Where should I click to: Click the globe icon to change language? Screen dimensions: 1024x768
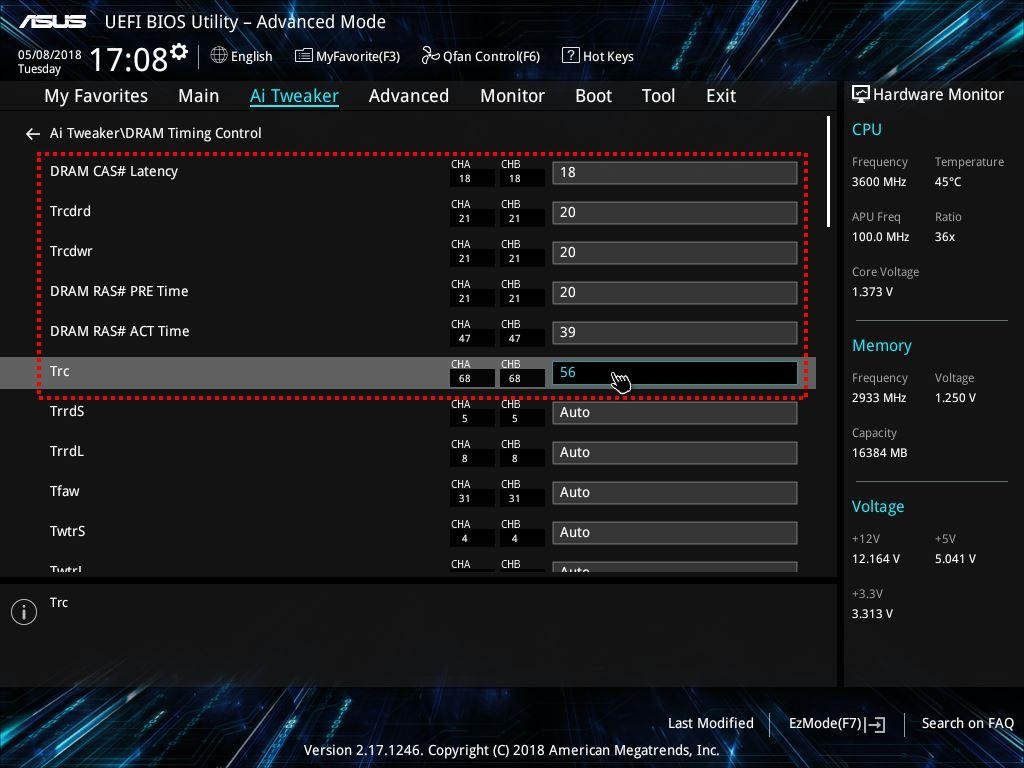click(x=221, y=56)
